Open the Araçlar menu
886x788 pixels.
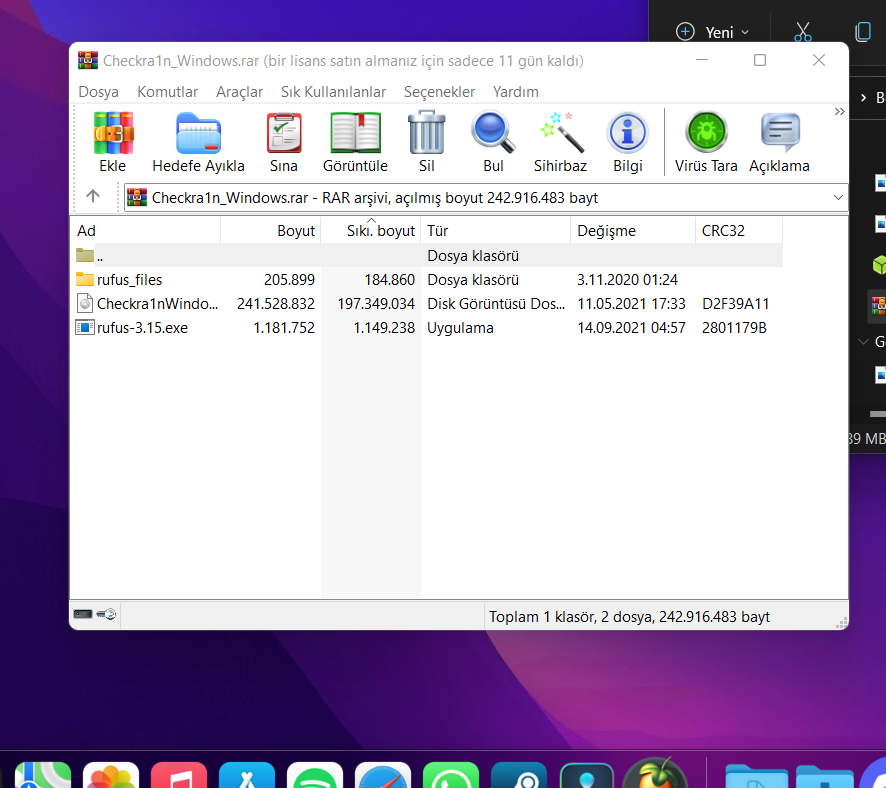[240, 92]
